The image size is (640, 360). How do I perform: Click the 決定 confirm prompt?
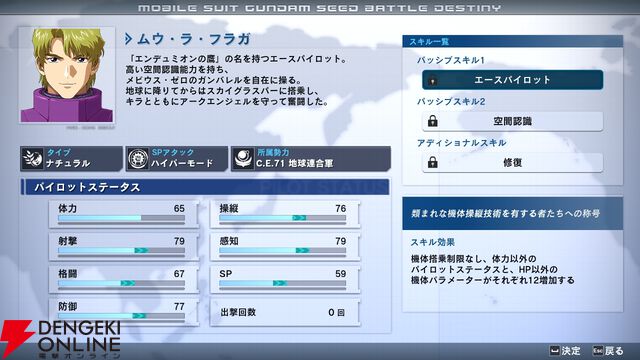click(565, 351)
